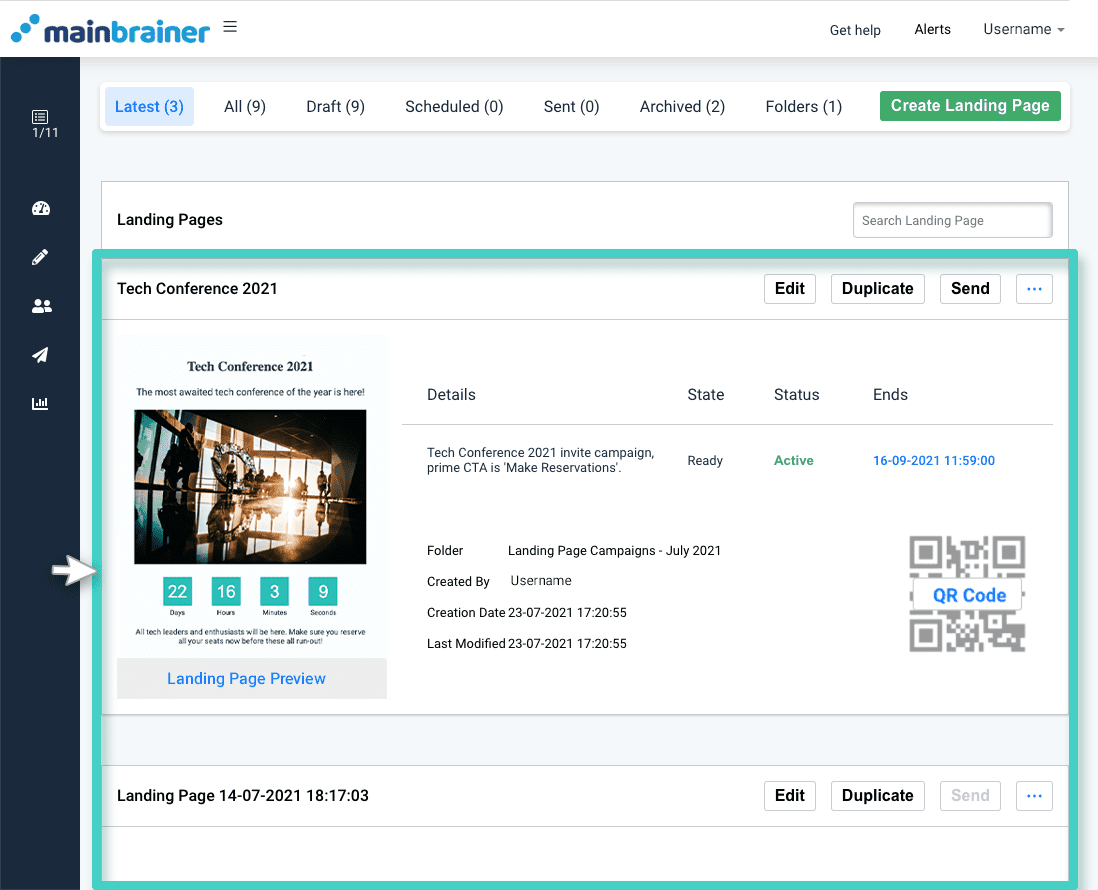This screenshot has height=890, width=1098.
Task: Click the Search Landing Page field
Action: click(951, 220)
